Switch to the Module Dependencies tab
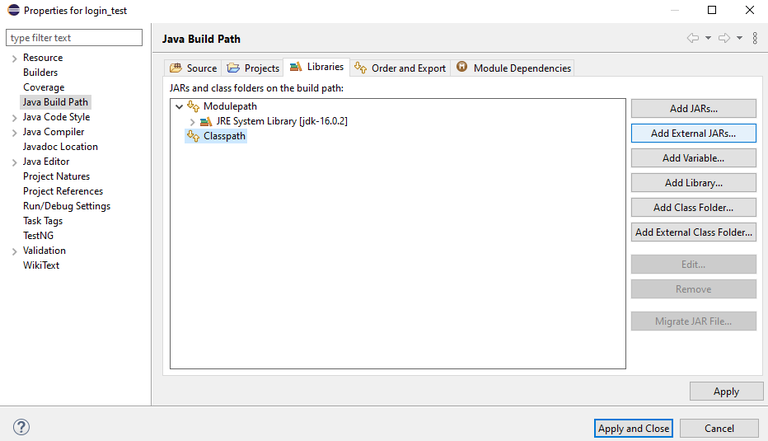This screenshot has width=768, height=441. click(x=513, y=68)
